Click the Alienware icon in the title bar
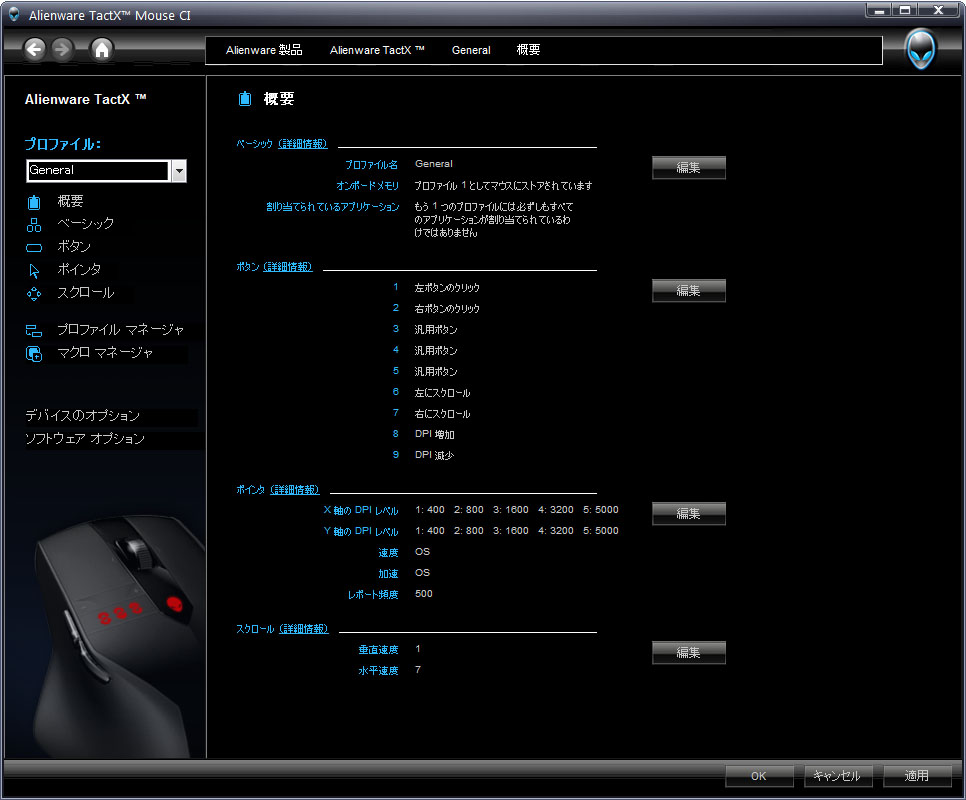The width and height of the screenshot is (966, 800). point(14,14)
